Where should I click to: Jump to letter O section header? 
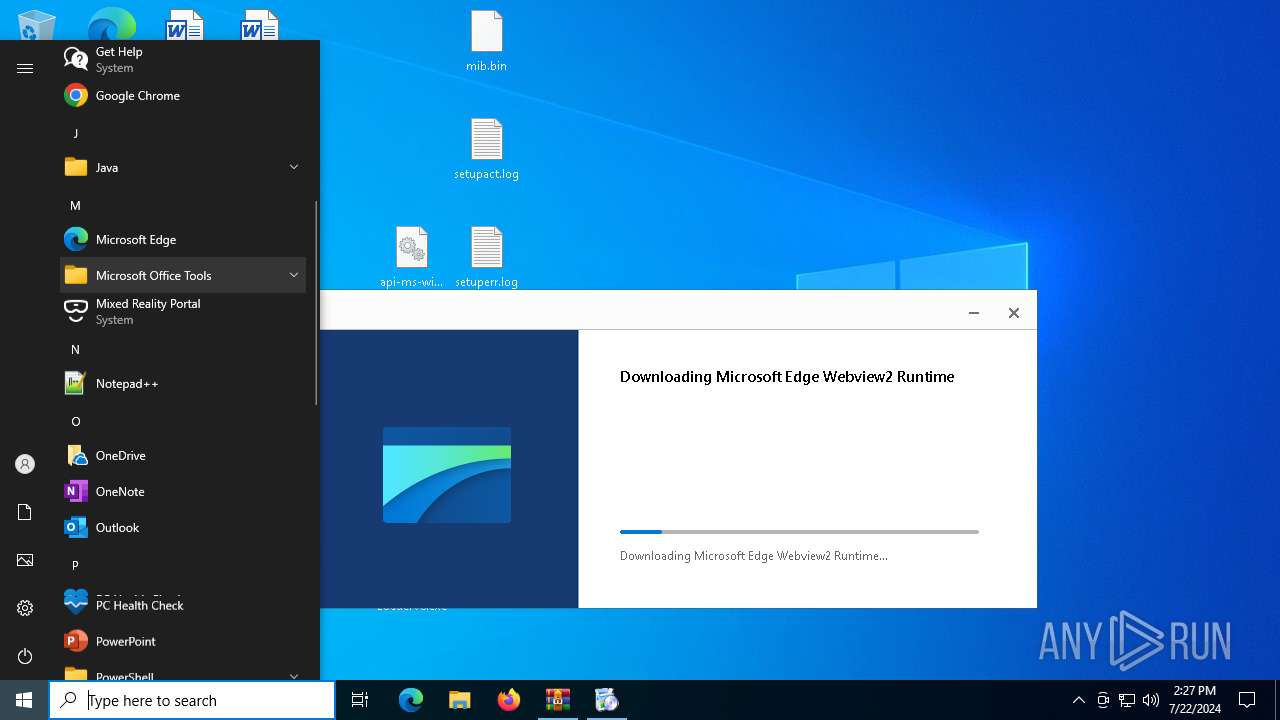click(75, 421)
